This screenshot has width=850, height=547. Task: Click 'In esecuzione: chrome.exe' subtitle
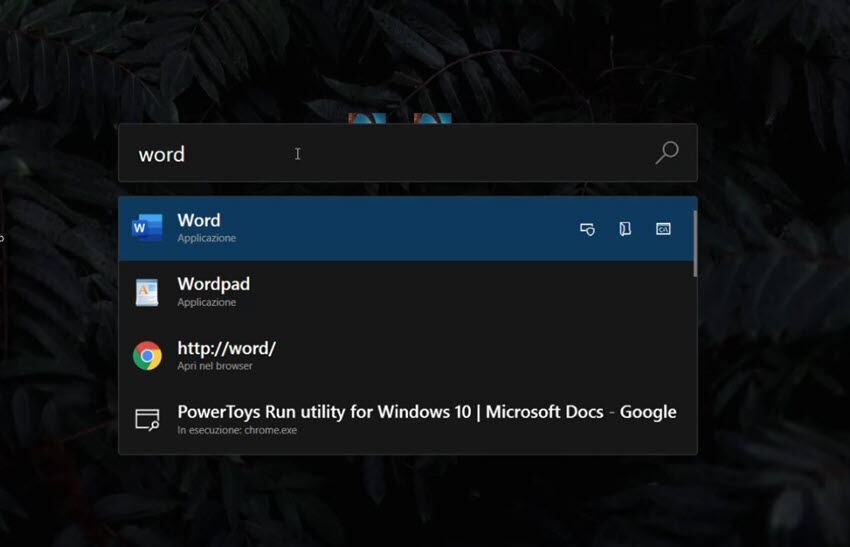point(237,430)
